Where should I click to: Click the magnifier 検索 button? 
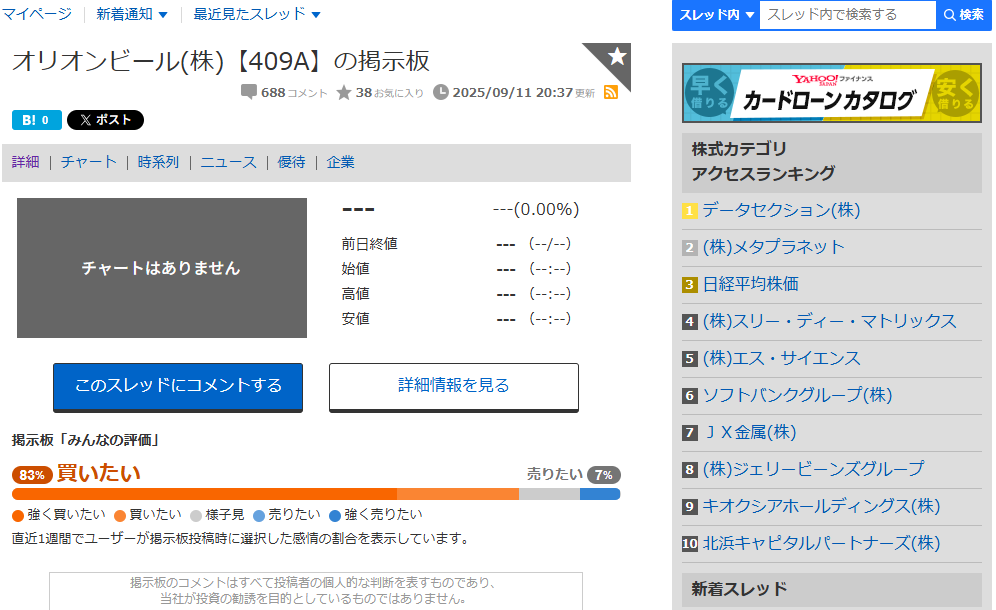pyautogui.click(x=964, y=15)
